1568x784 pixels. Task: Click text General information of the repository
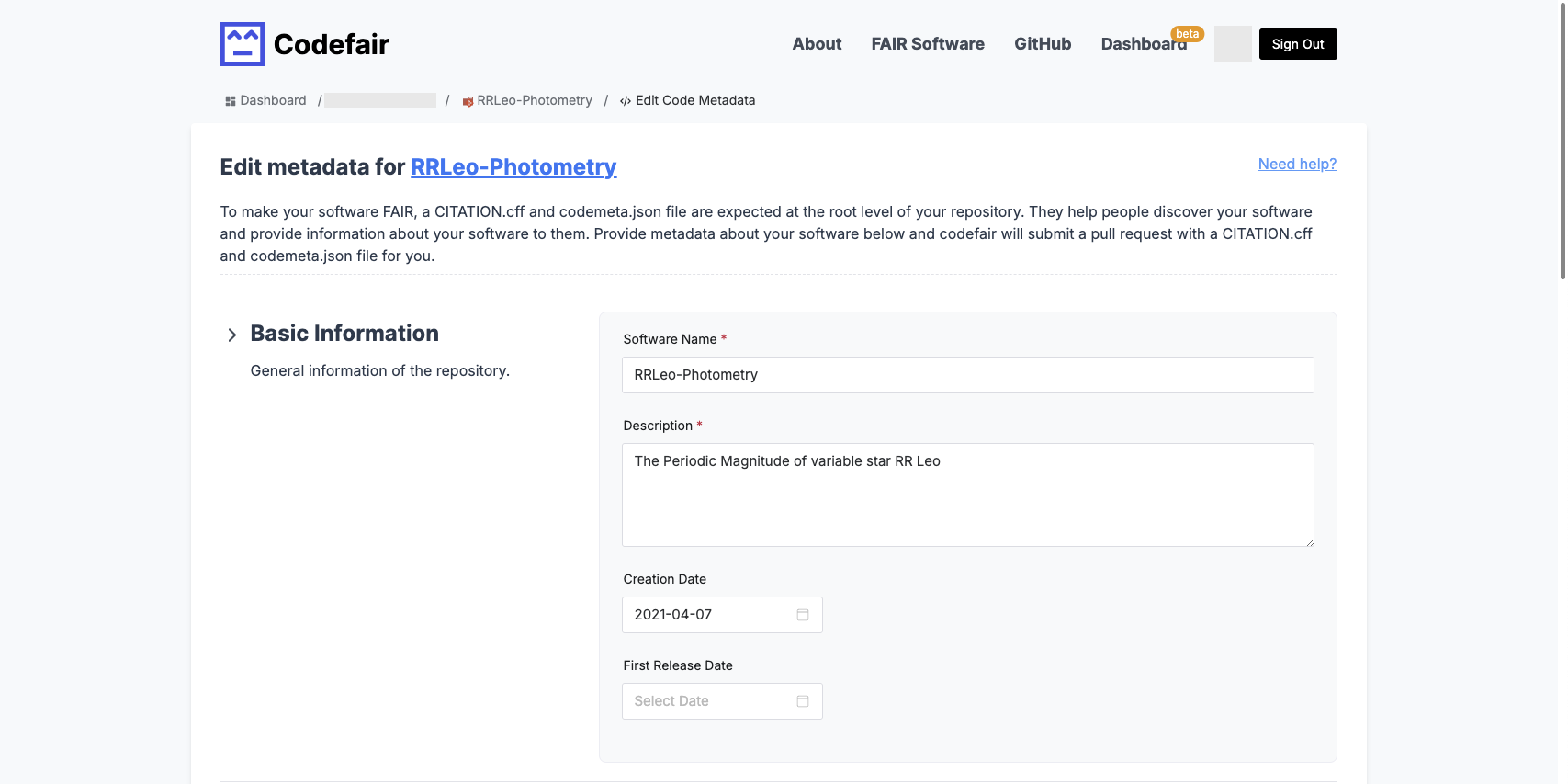coord(380,370)
